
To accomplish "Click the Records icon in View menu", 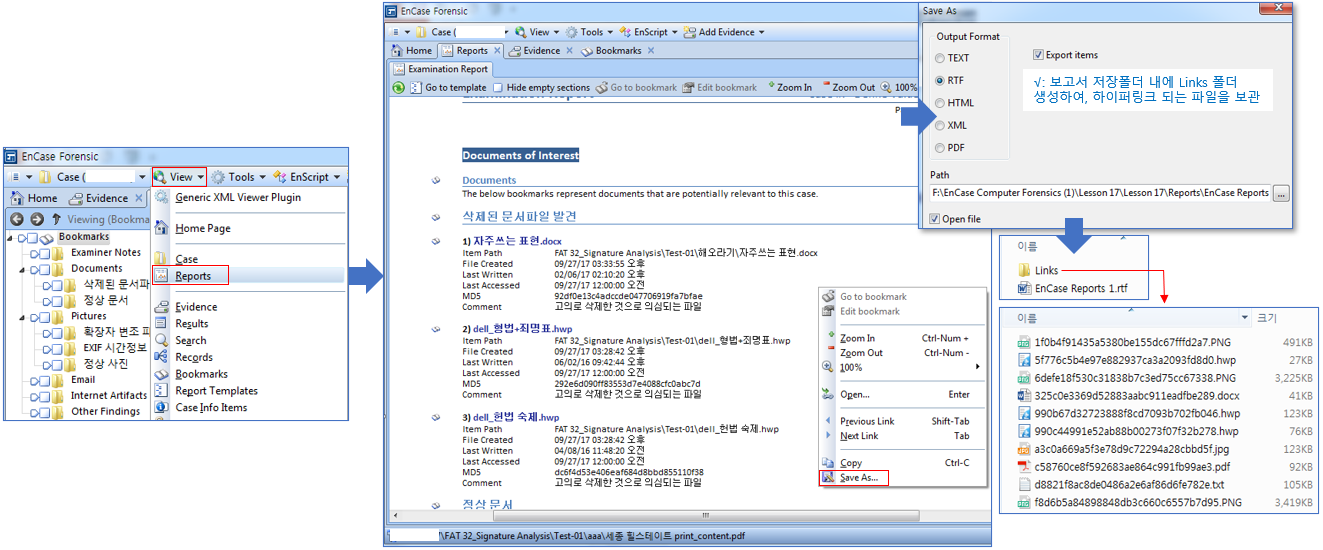I will click(161, 357).
